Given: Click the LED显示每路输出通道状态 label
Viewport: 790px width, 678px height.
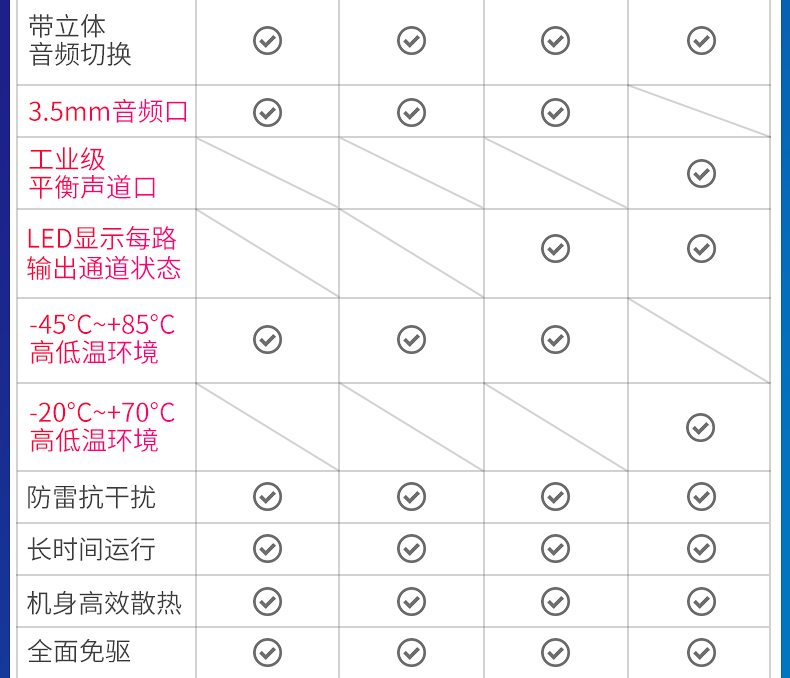Looking at the screenshot, I should click(x=104, y=253).
